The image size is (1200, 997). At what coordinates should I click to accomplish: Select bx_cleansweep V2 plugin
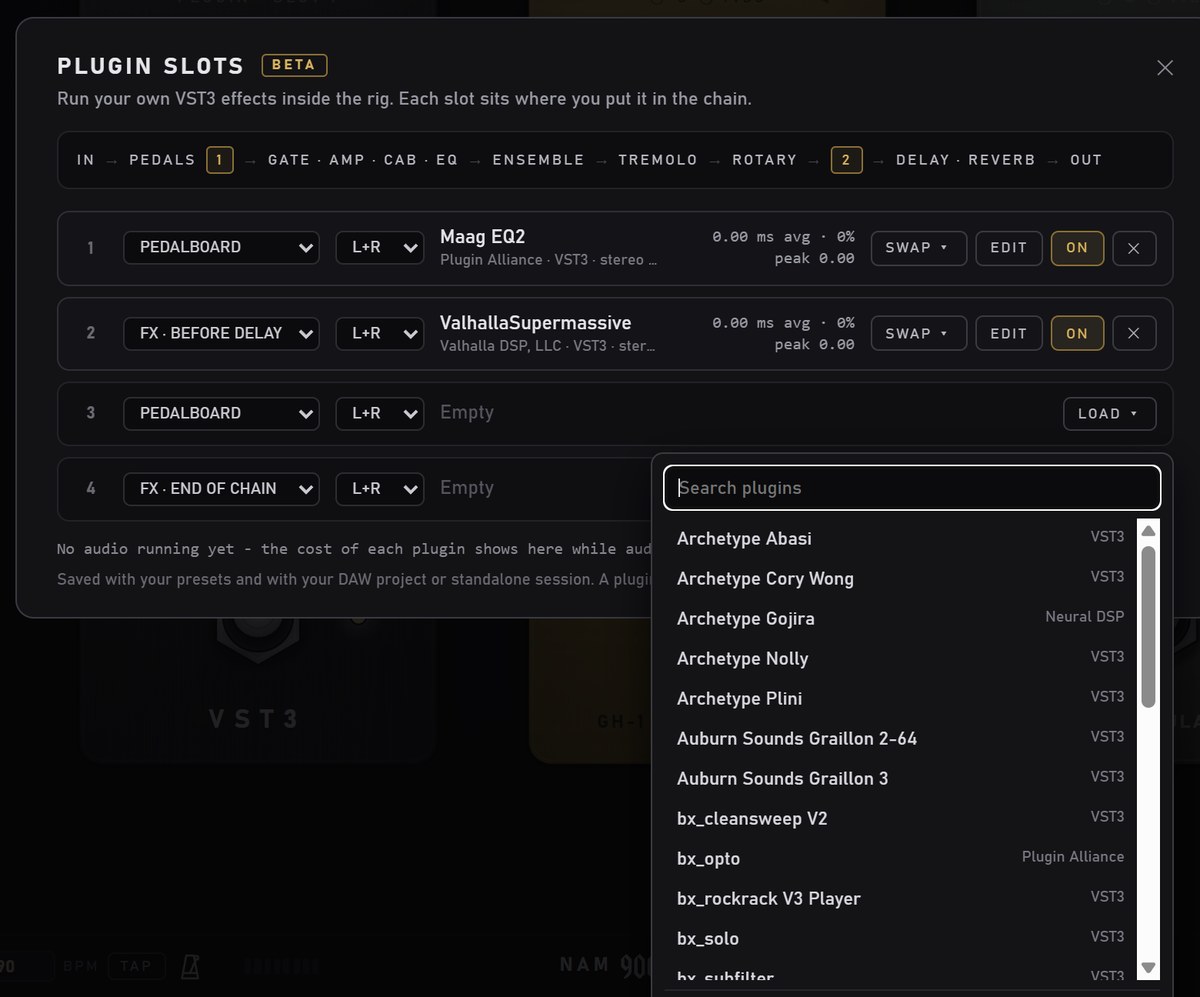click(900, 819)
